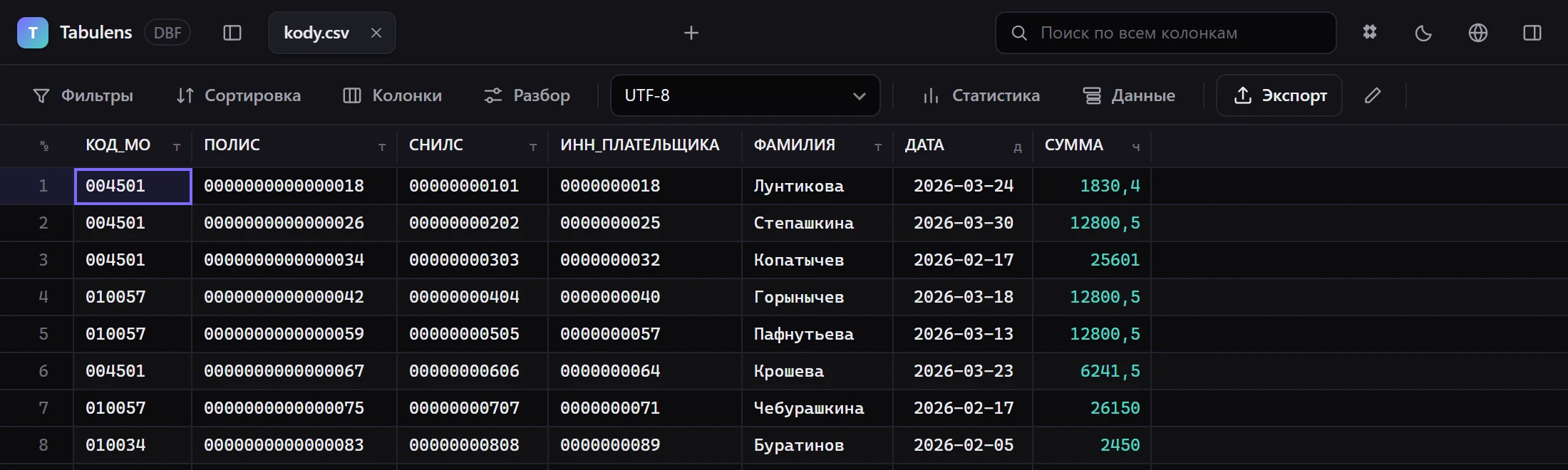Viewport: 1568px width, 470px height.
Task: Select the date cell 2026-03-30
Action: 963,224
